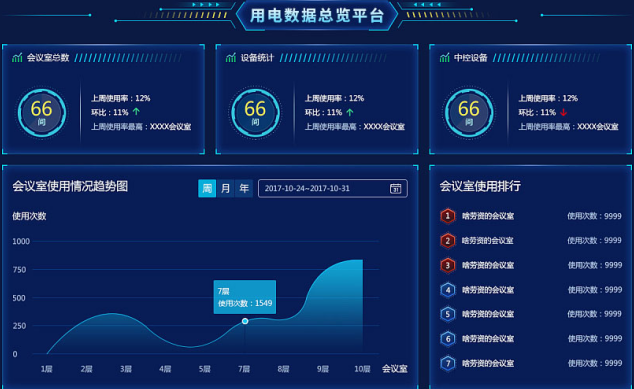This screenshot has width=634, height=389.
Task: Click the chart icon beside 中控设备
Action: pyautogui.click(x=444, y=58)
